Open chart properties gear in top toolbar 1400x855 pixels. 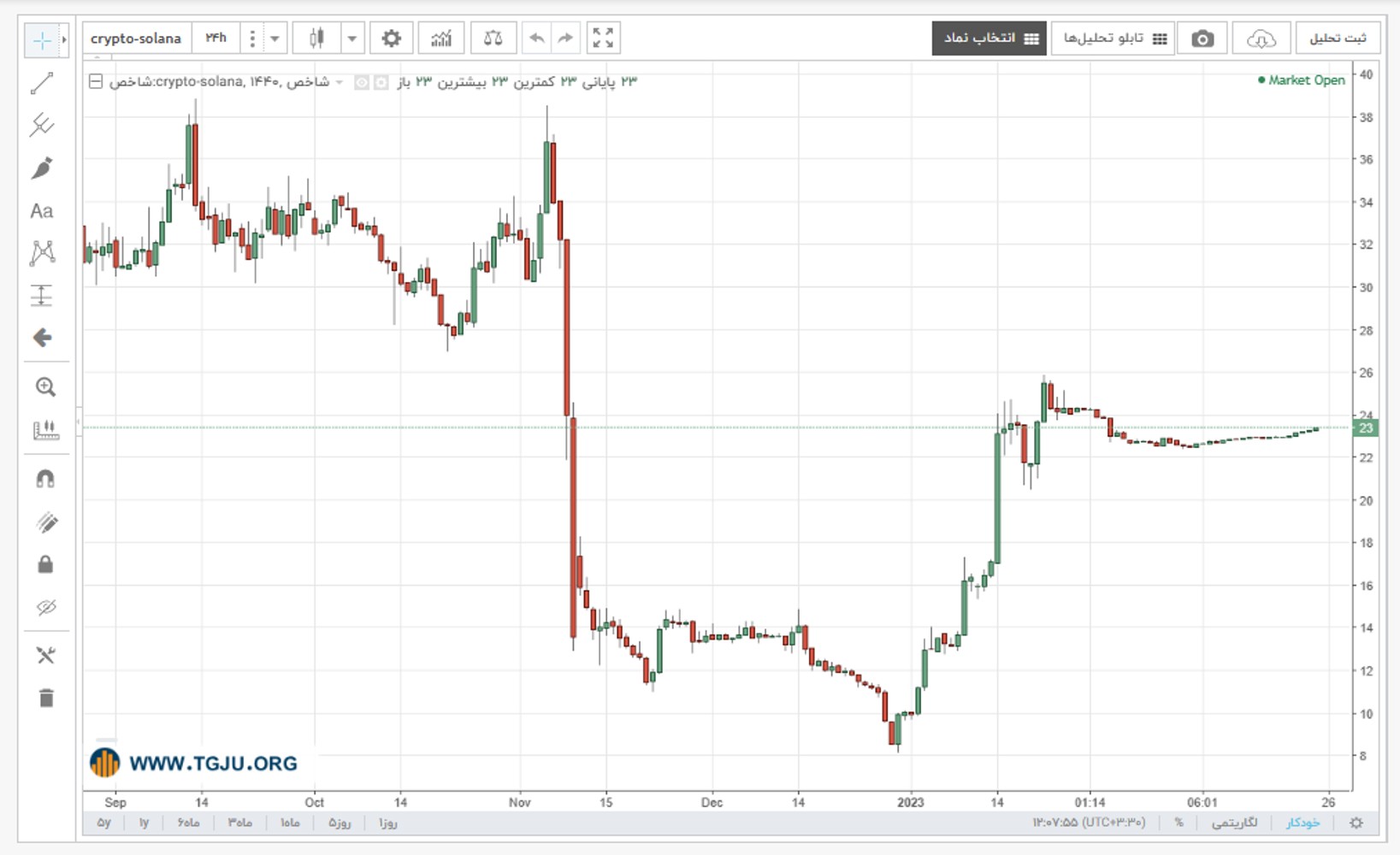tap(391, 38)
